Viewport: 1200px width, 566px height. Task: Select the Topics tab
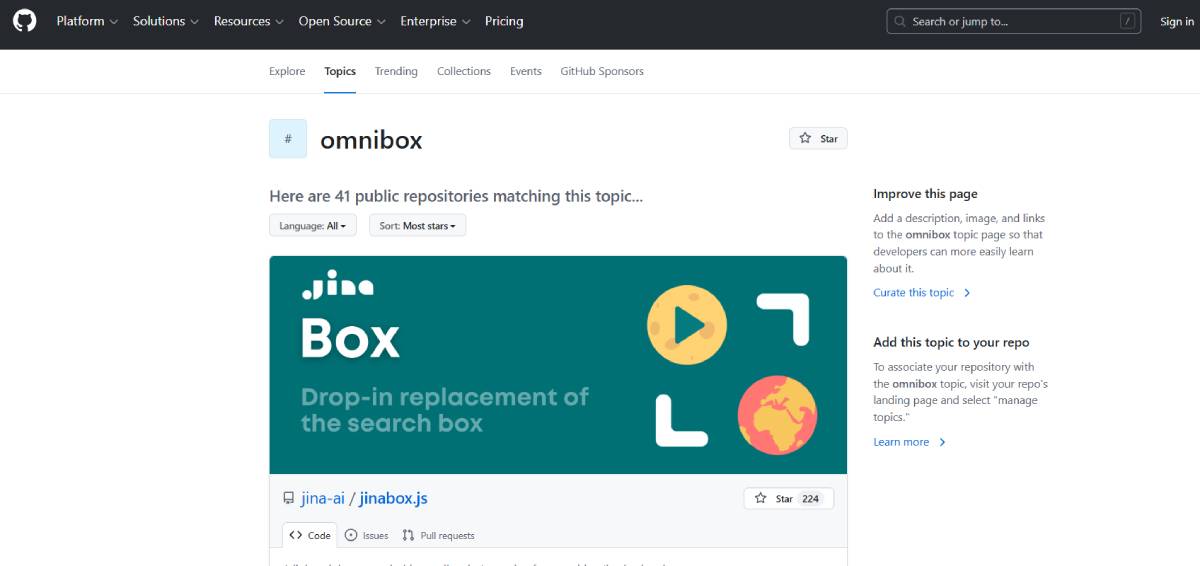click(x=340, y=71)
